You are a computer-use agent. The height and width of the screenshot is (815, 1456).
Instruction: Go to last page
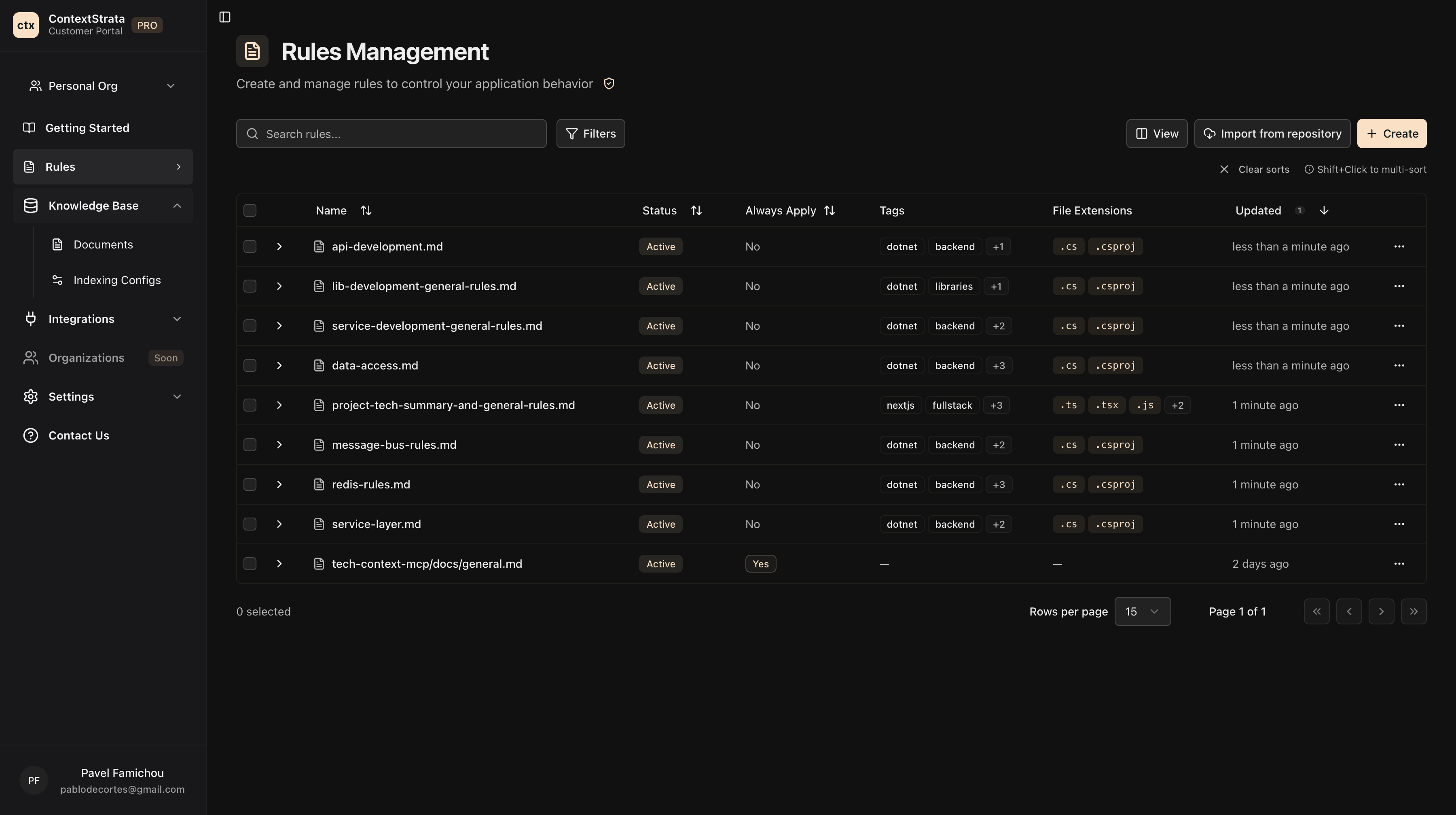(x=1414, y=611)
